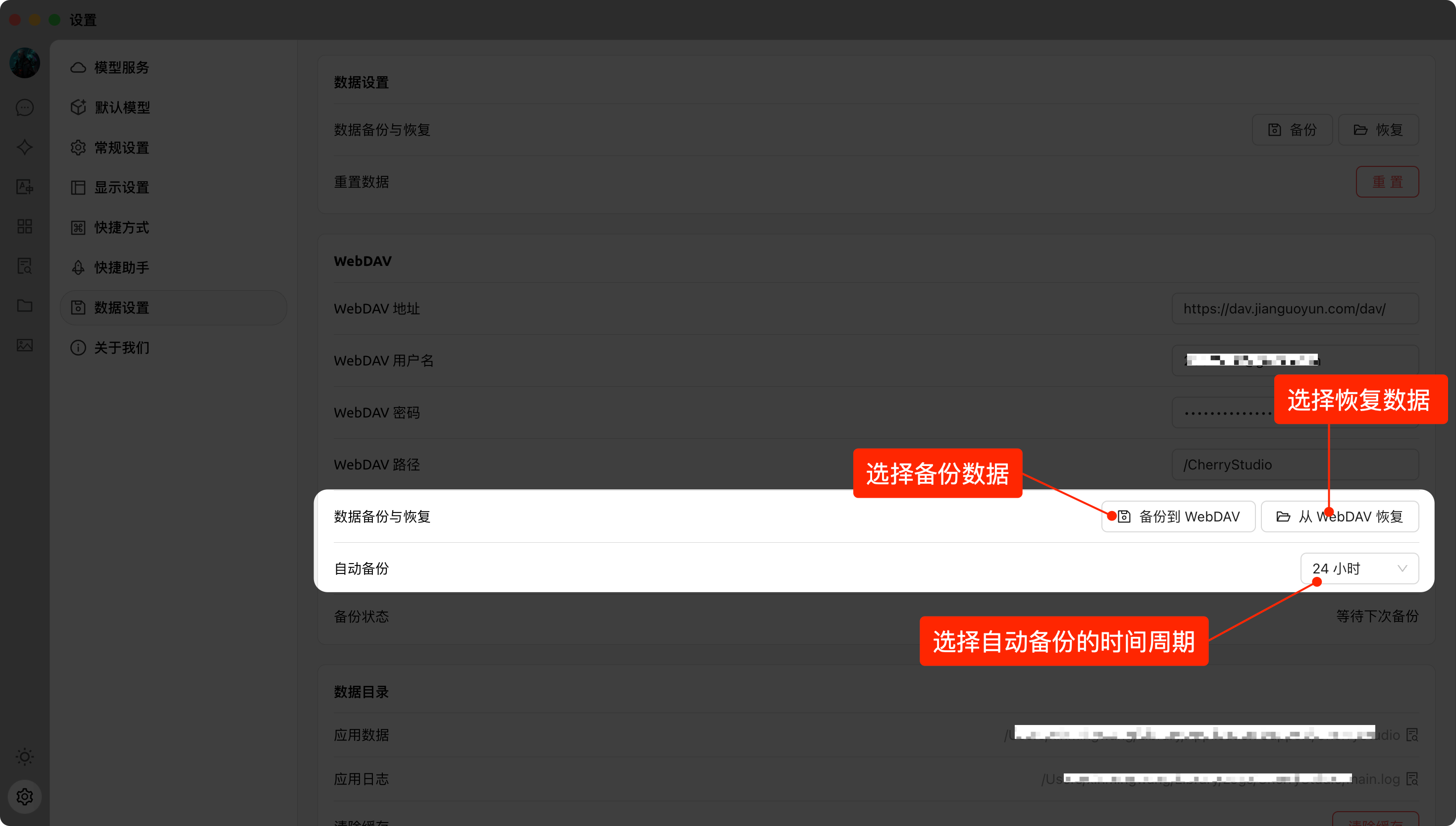Toggle the light/dark theme sun icon

24,757
